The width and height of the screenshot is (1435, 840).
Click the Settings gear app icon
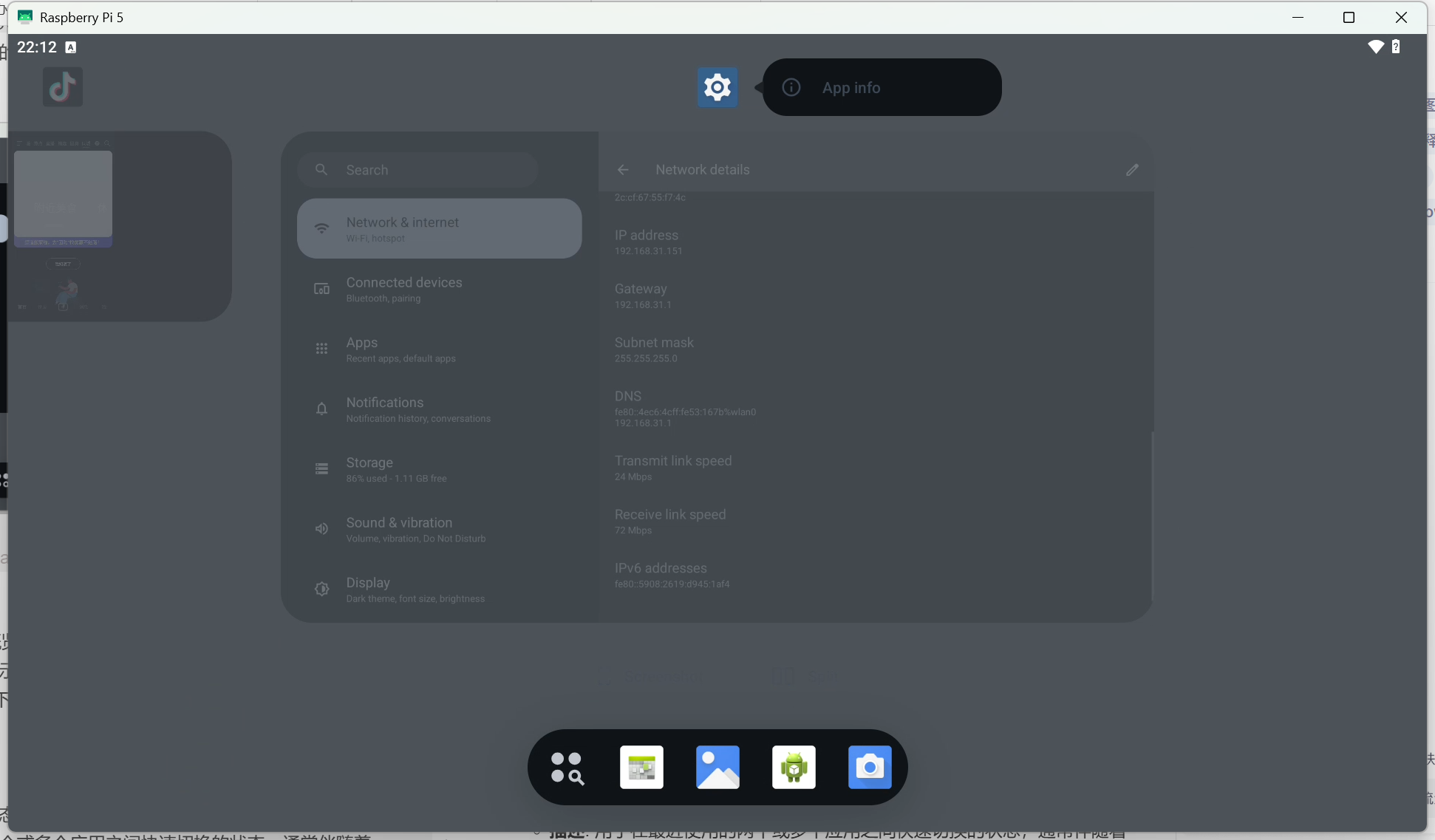pyautogui.click(x=717, y=87)
